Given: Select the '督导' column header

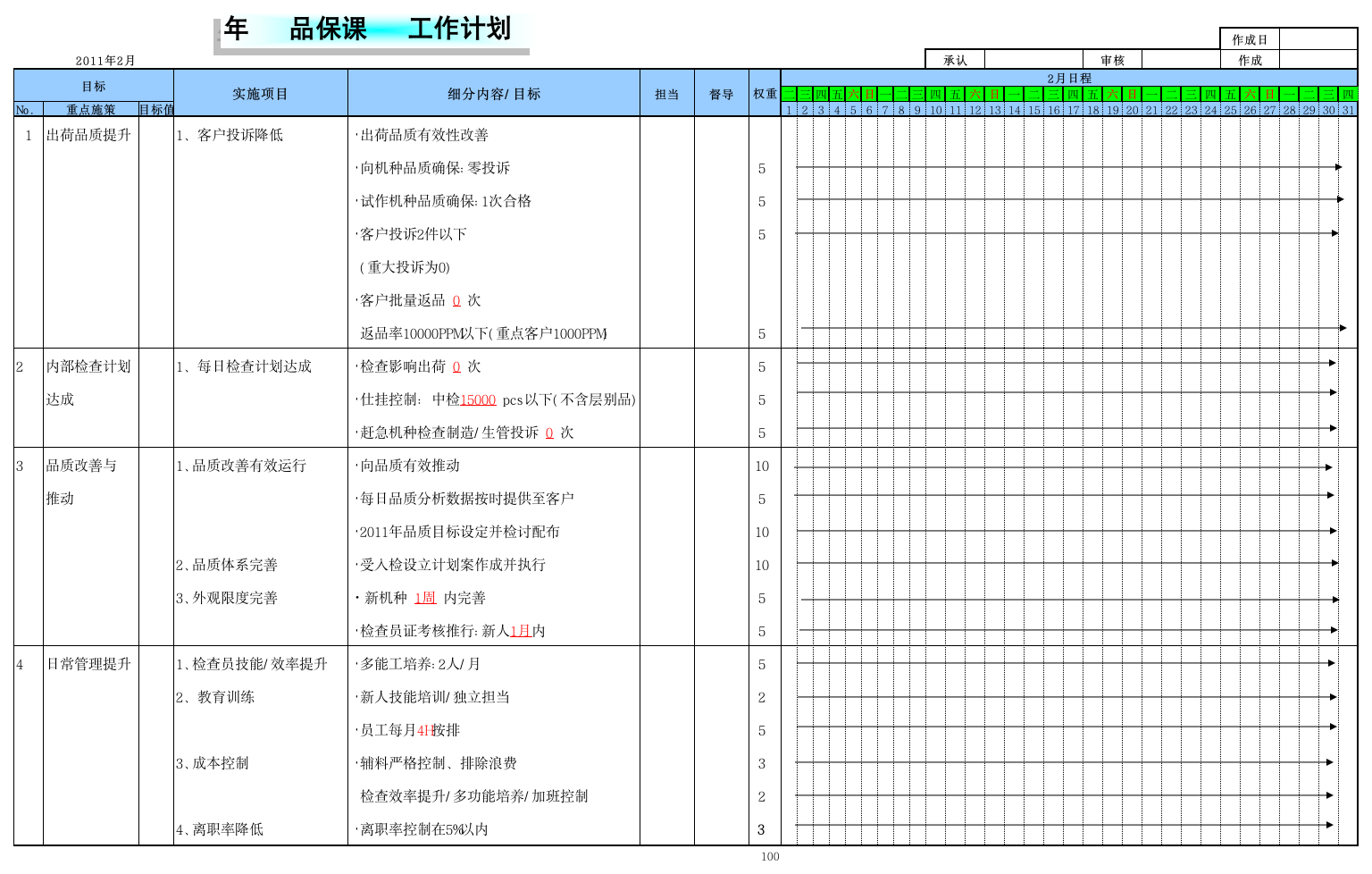Looking at the screenshot, I should (x=722, y=93).
